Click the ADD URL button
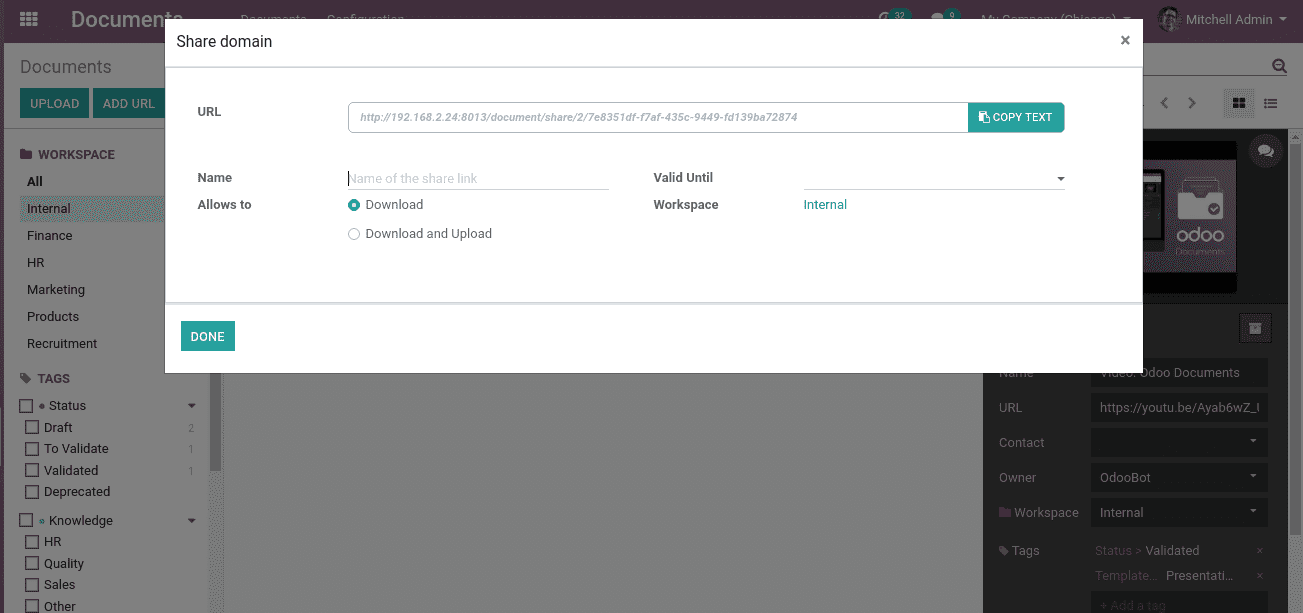The height and width of the screenshot is (613, 1303). coord(129,103)
